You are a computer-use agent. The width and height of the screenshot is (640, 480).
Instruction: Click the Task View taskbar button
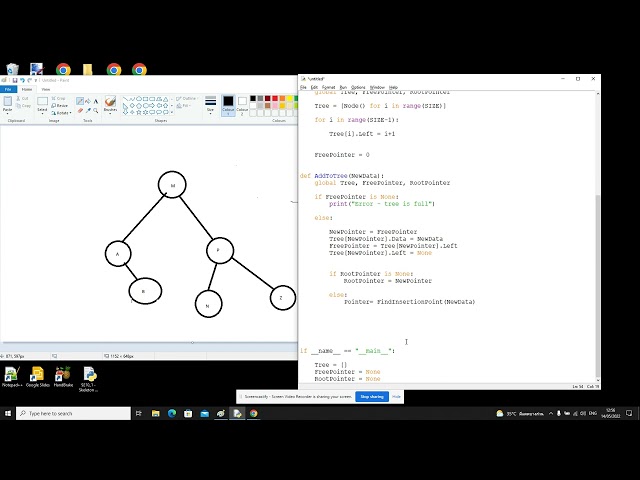[x=139, y=413]
